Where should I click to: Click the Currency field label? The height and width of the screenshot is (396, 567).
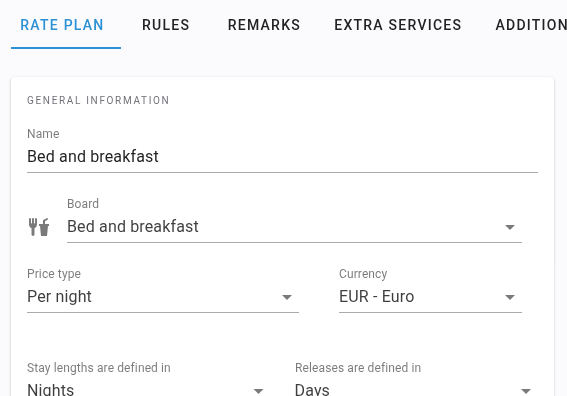(x=363, y=274)
